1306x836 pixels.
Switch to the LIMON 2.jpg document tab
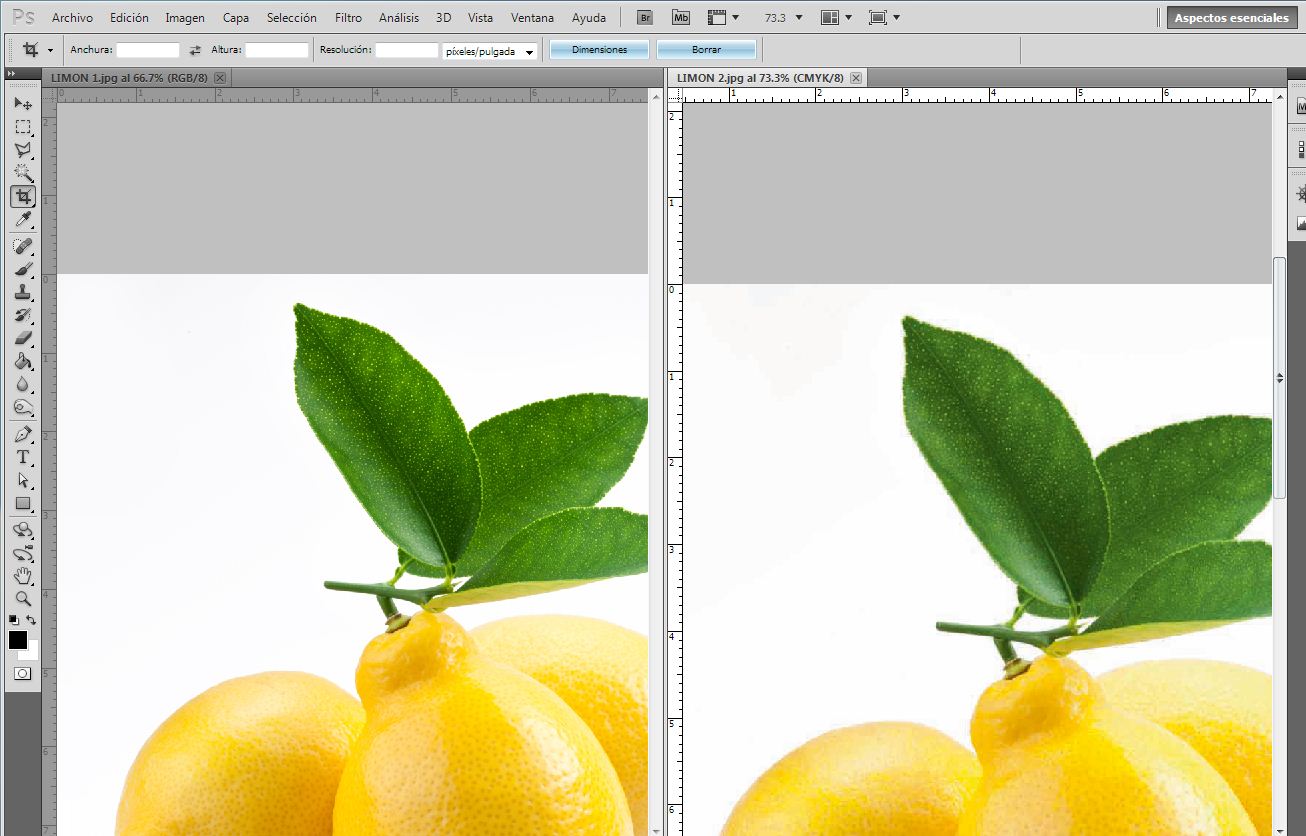[760, 78]
